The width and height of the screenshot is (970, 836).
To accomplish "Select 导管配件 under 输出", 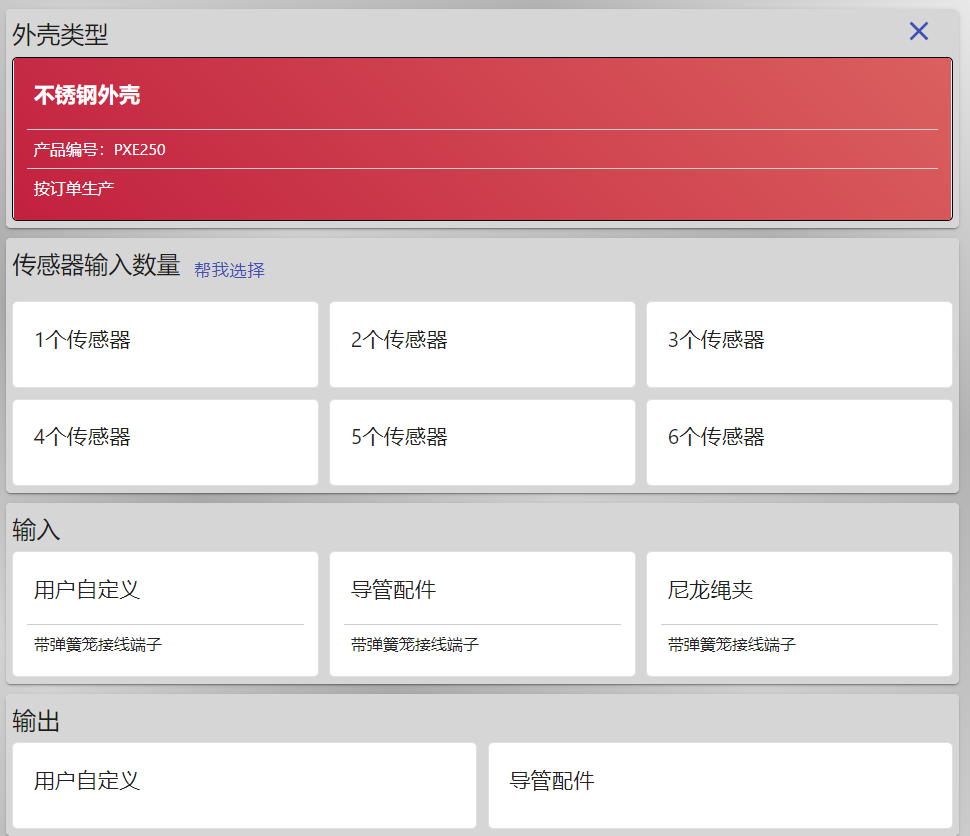I will (720, 785).
